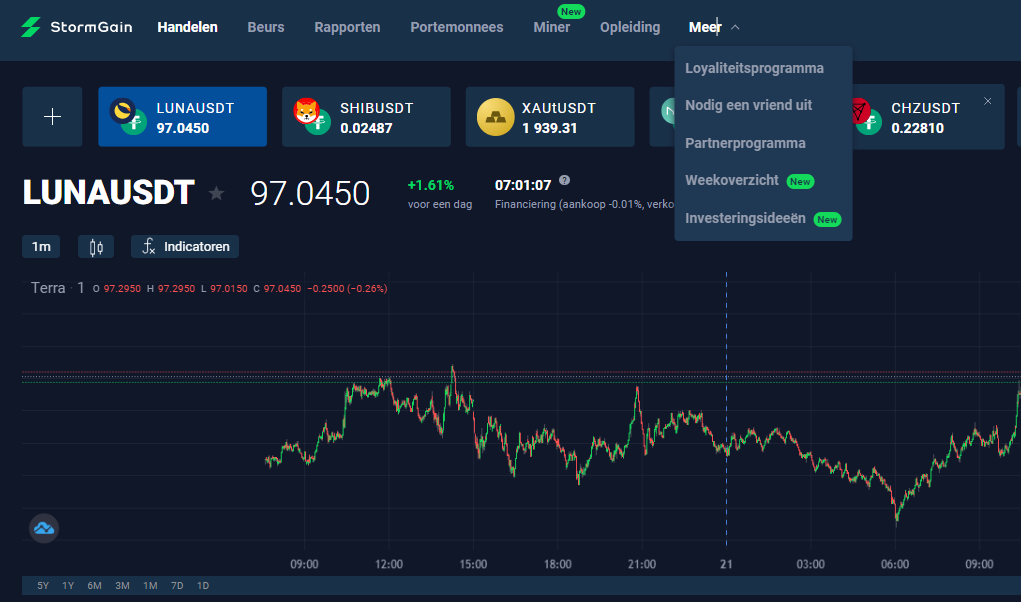Click the chevron next to Meer
This screenshot has width=1021, height=602.
(x=735, y=27)
